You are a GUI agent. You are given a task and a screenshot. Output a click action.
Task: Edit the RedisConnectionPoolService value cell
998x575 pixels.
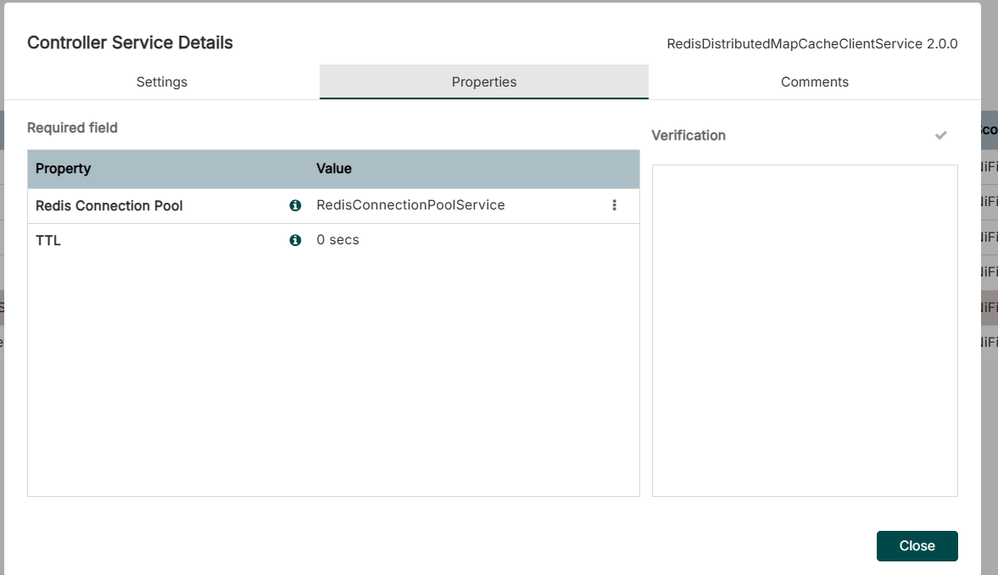point(410,205)
